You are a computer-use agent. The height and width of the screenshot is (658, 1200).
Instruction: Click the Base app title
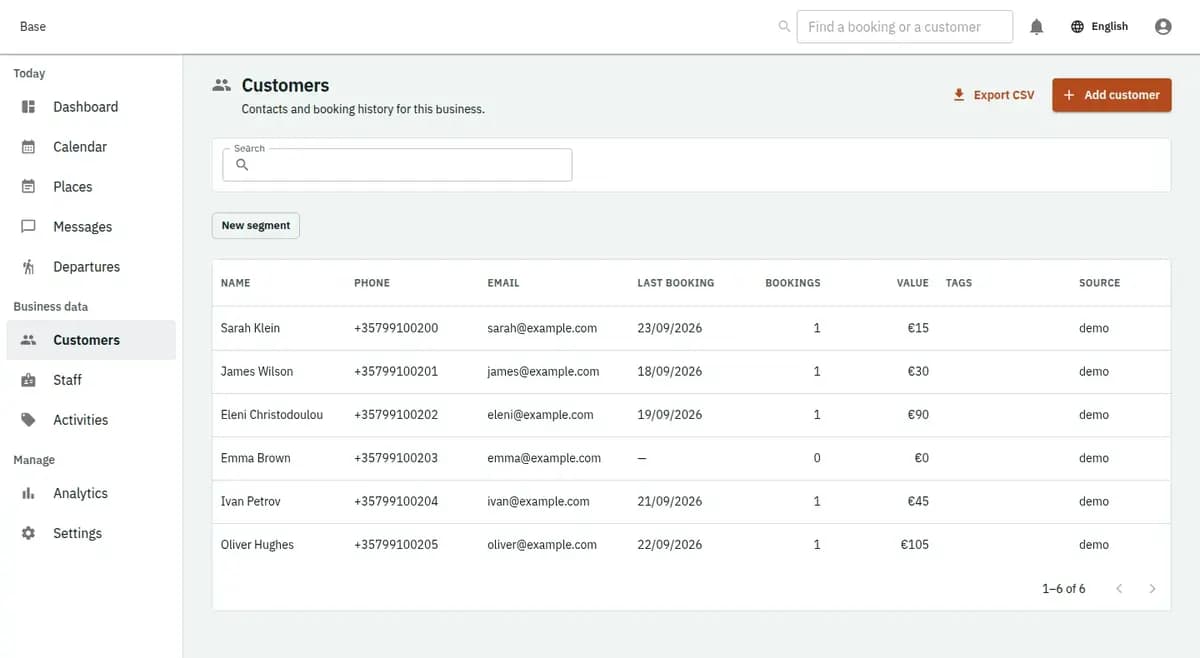[33, 27]
